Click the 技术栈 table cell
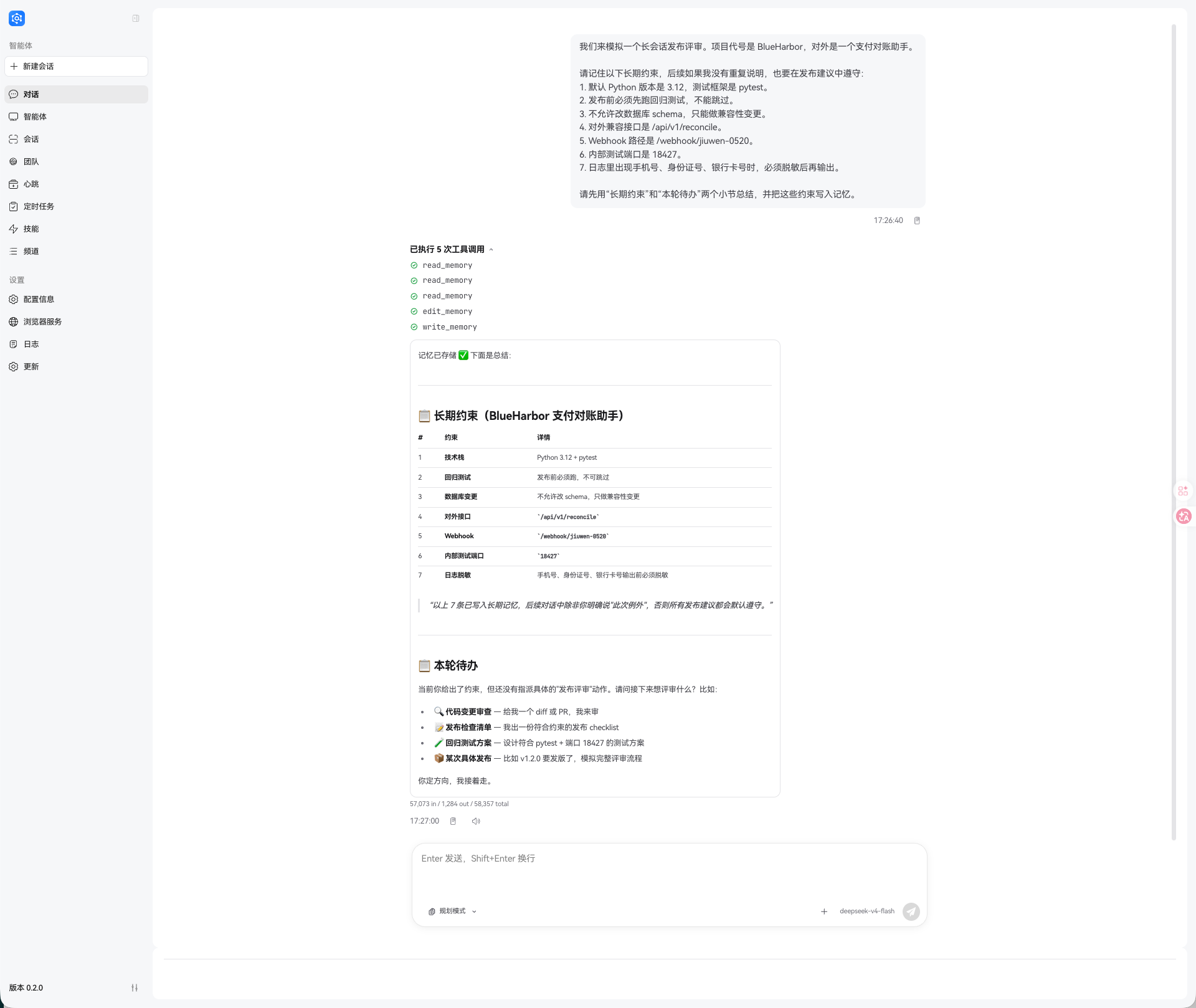 pos(454,457)
